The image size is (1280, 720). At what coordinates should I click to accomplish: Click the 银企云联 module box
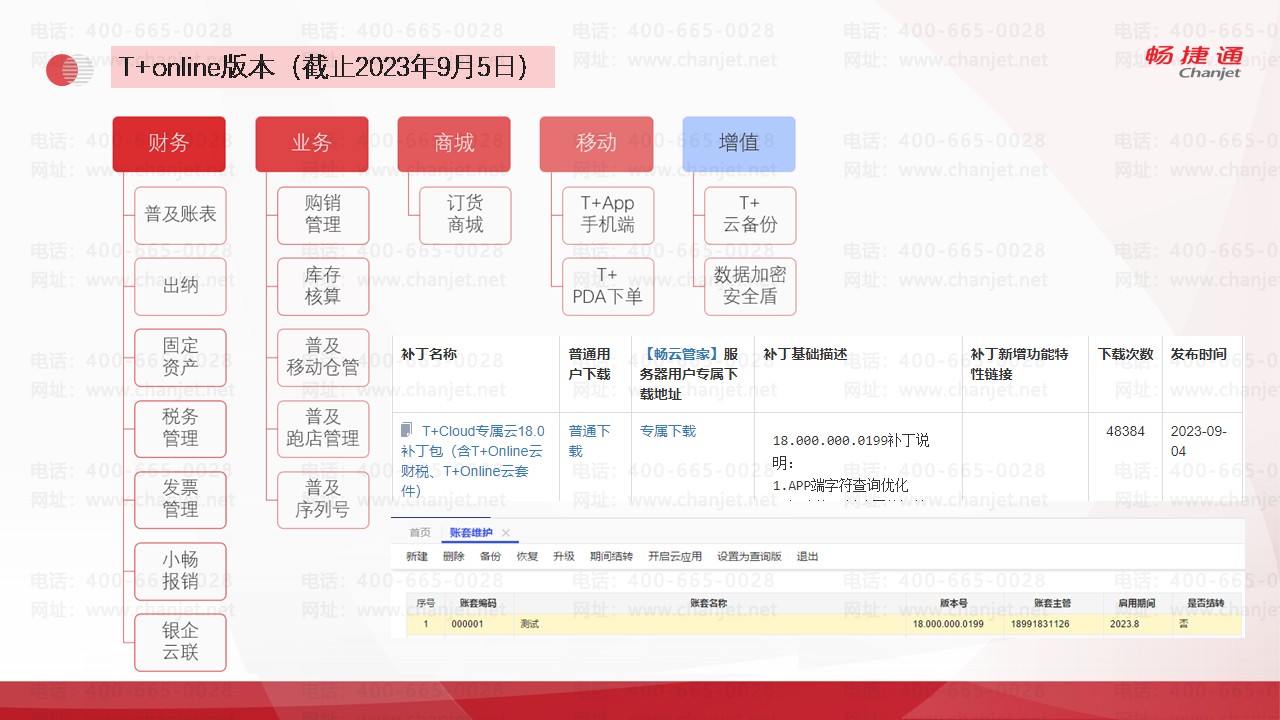(180, 642)
